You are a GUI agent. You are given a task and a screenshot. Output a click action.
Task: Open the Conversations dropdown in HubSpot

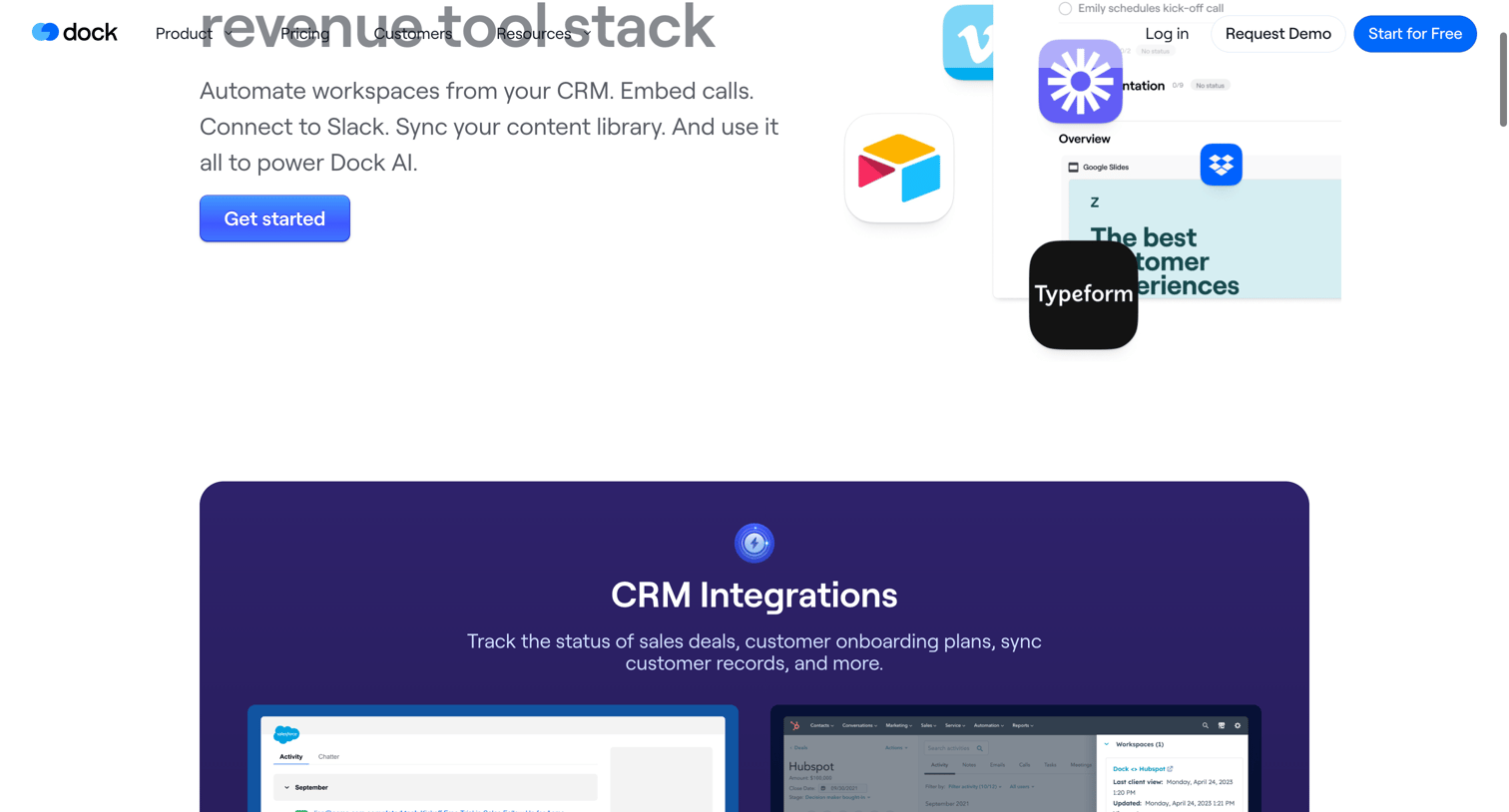[x=859, y=725]
